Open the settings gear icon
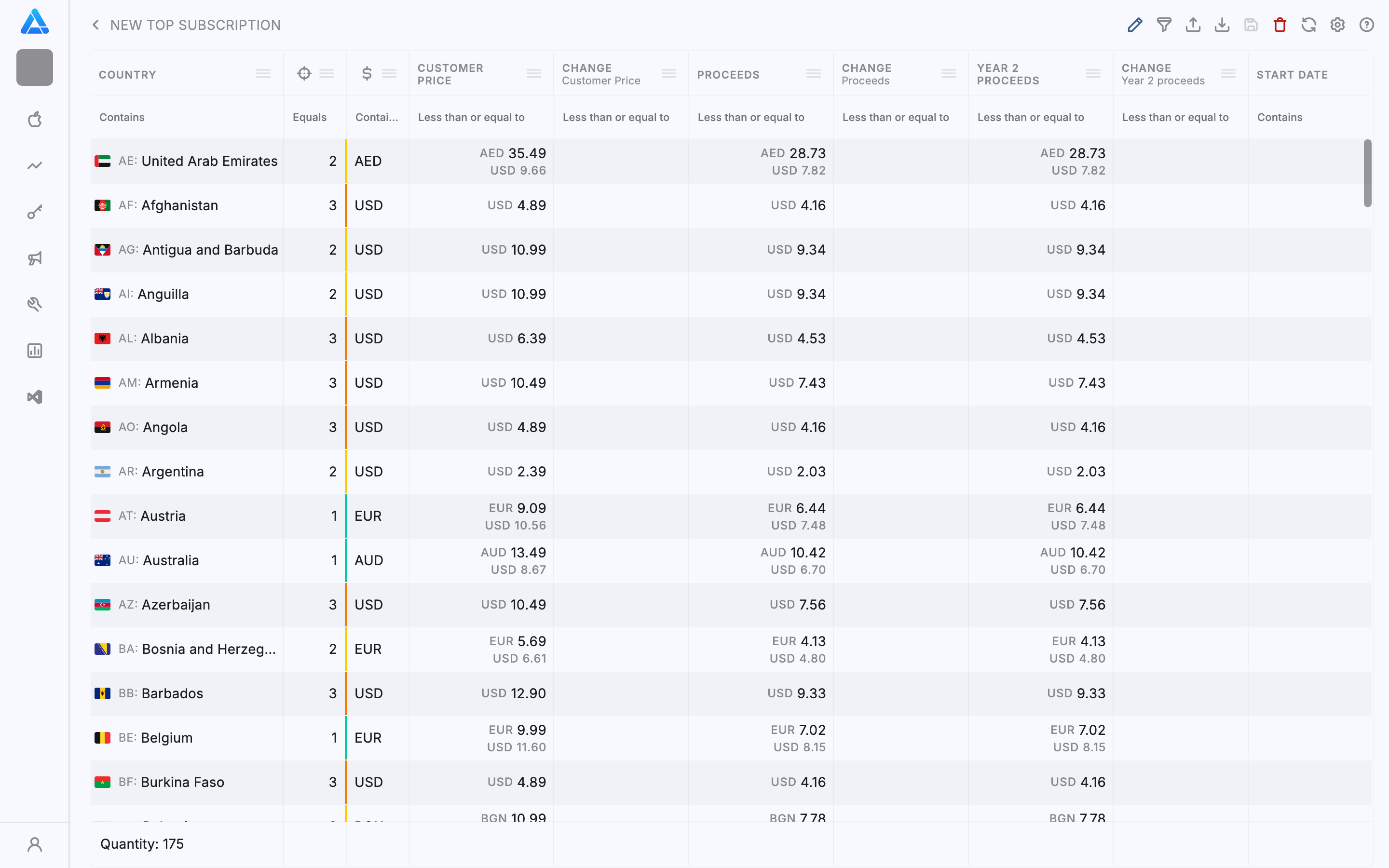1389x868 pixels. pyautogui.click(x=1337, y=25)
